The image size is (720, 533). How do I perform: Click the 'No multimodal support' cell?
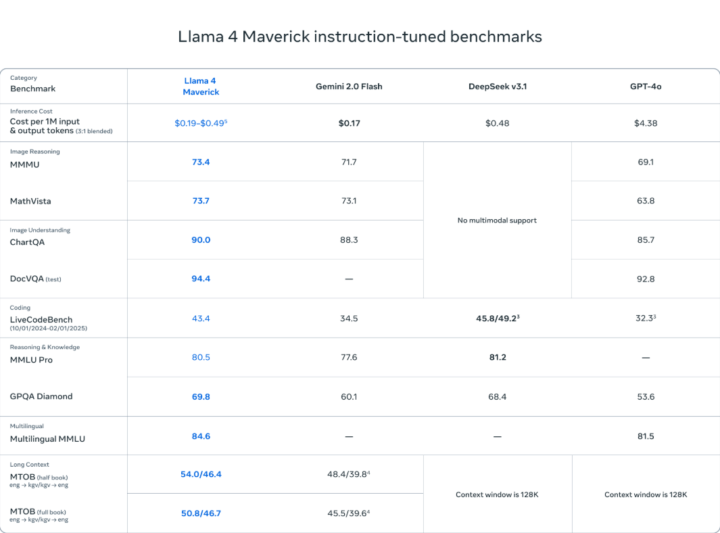[x=497, y=220]
